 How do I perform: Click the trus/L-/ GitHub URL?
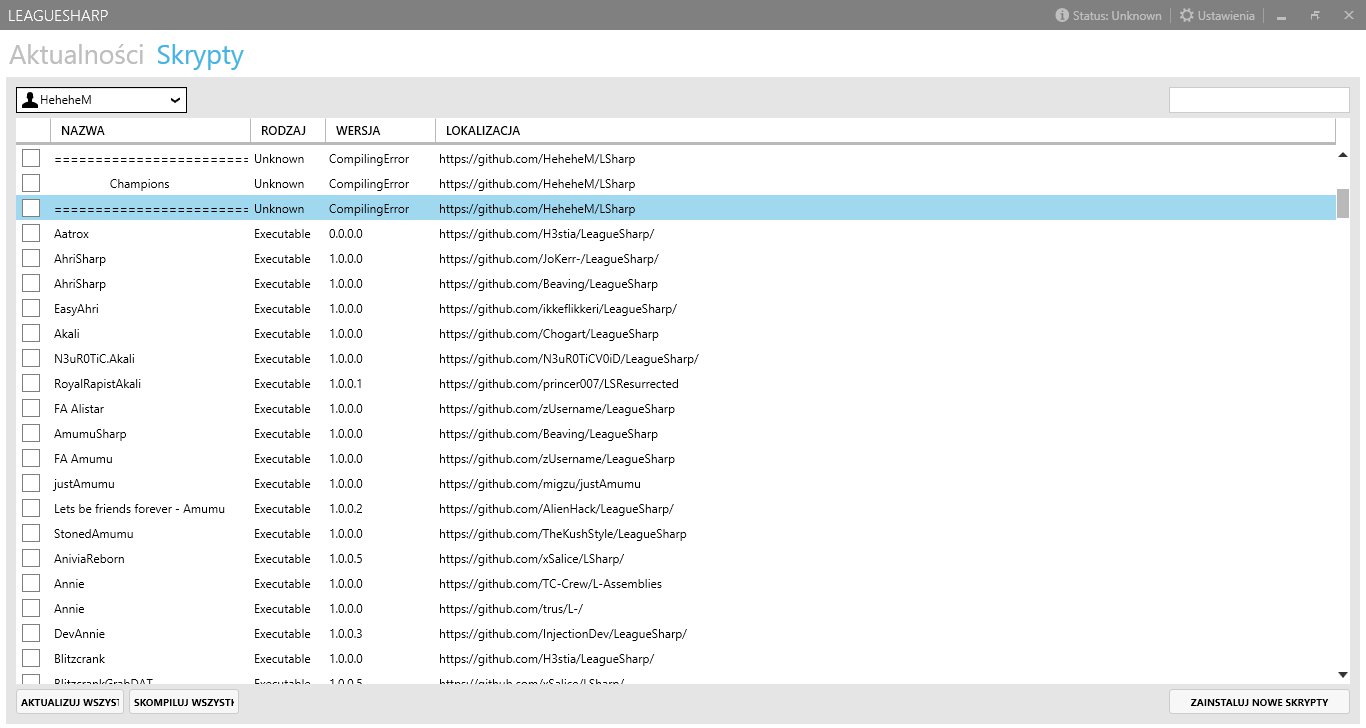pos(511,609)
